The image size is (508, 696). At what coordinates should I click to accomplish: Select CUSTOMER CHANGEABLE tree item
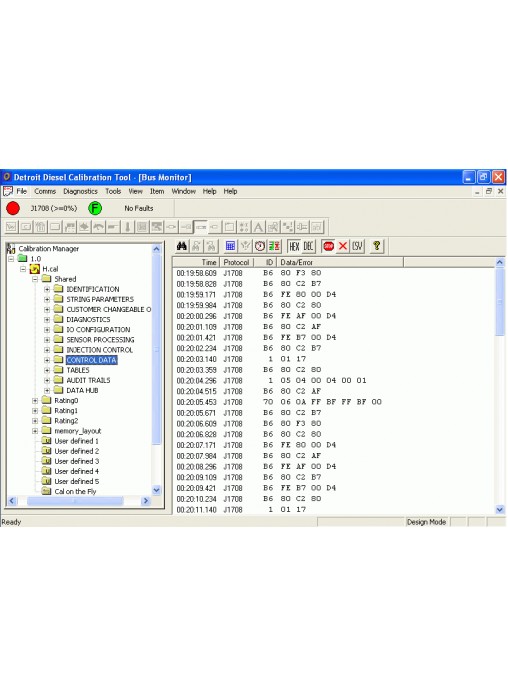(108, 309)
